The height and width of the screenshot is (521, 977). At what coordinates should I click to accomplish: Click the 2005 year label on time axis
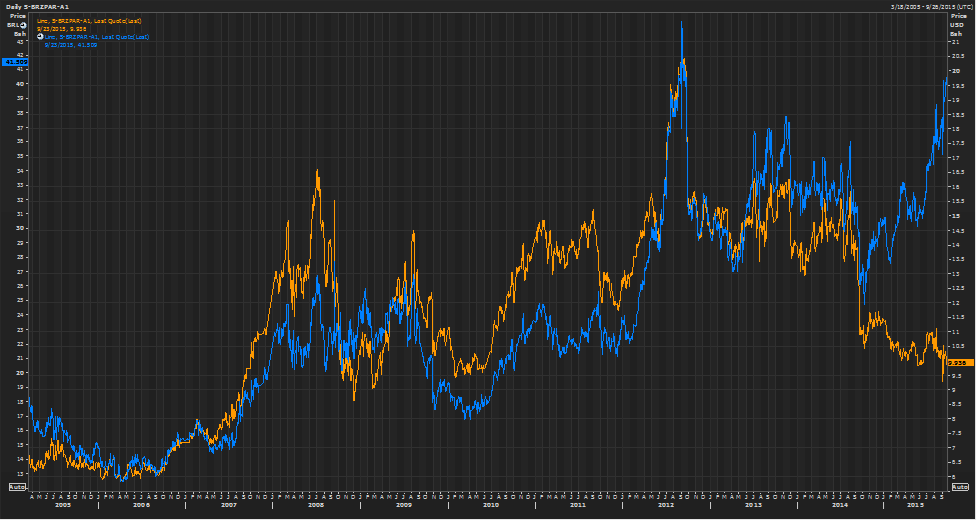[62, 505]
